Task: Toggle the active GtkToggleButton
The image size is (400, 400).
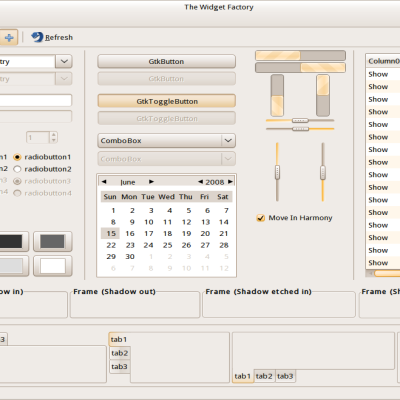Action: [167, 101]
